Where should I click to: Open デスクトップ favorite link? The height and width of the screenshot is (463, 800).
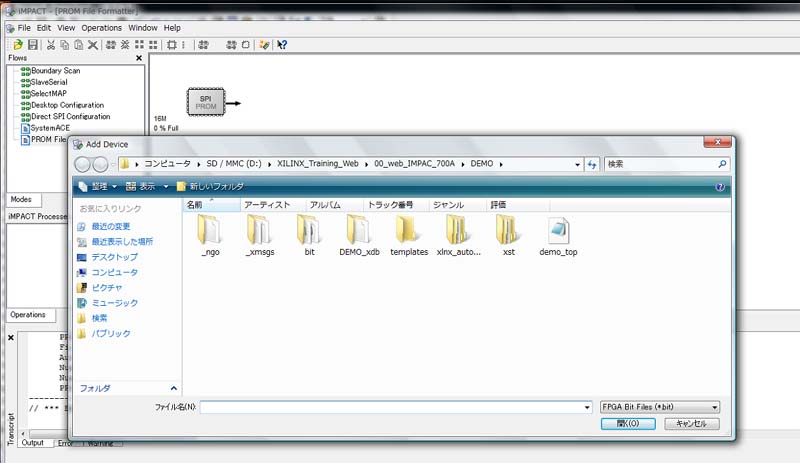[x=108, y=257]
